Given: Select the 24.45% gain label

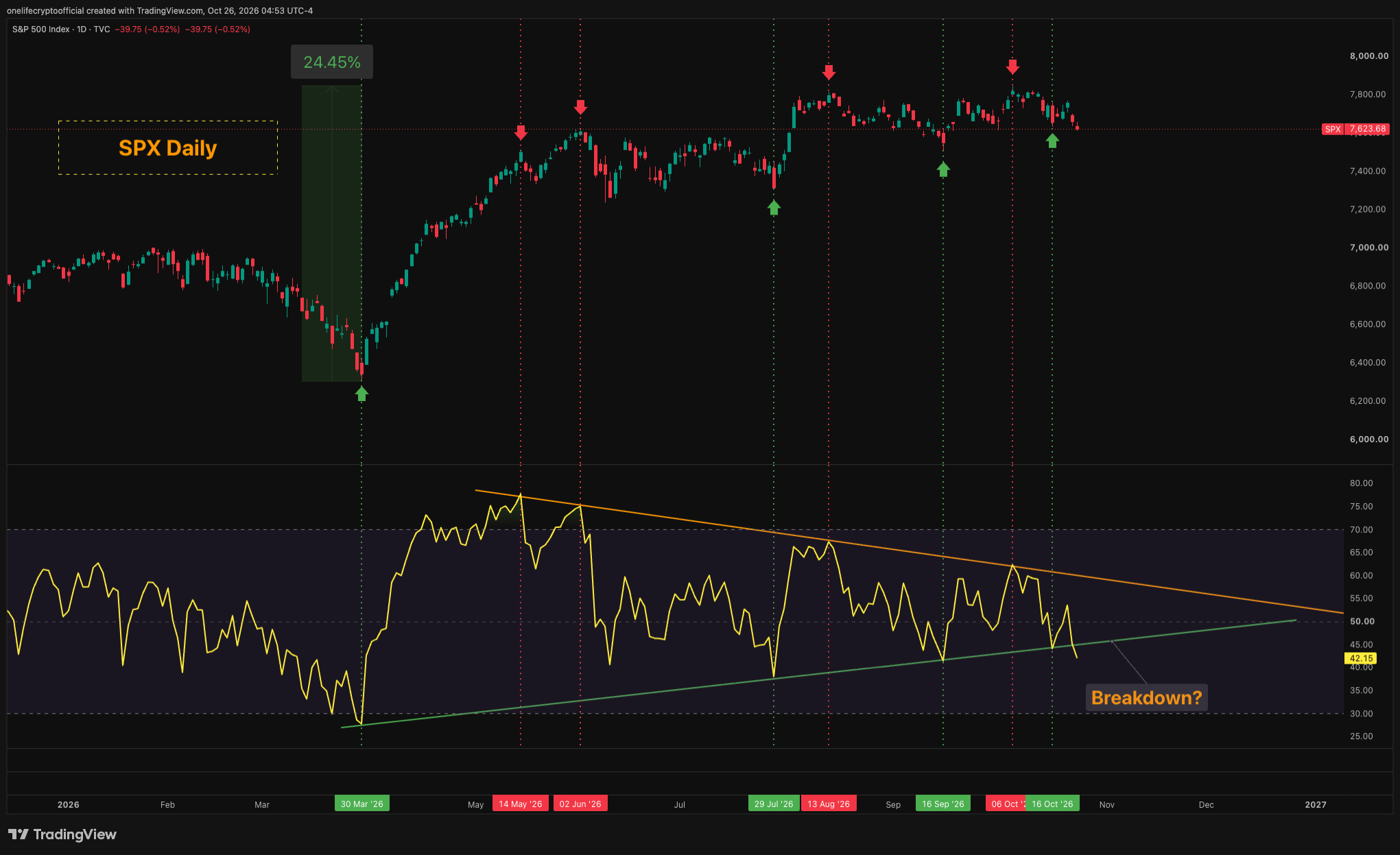Looking at the screenshot, I should pyautogui.click(x=332, y=62).
